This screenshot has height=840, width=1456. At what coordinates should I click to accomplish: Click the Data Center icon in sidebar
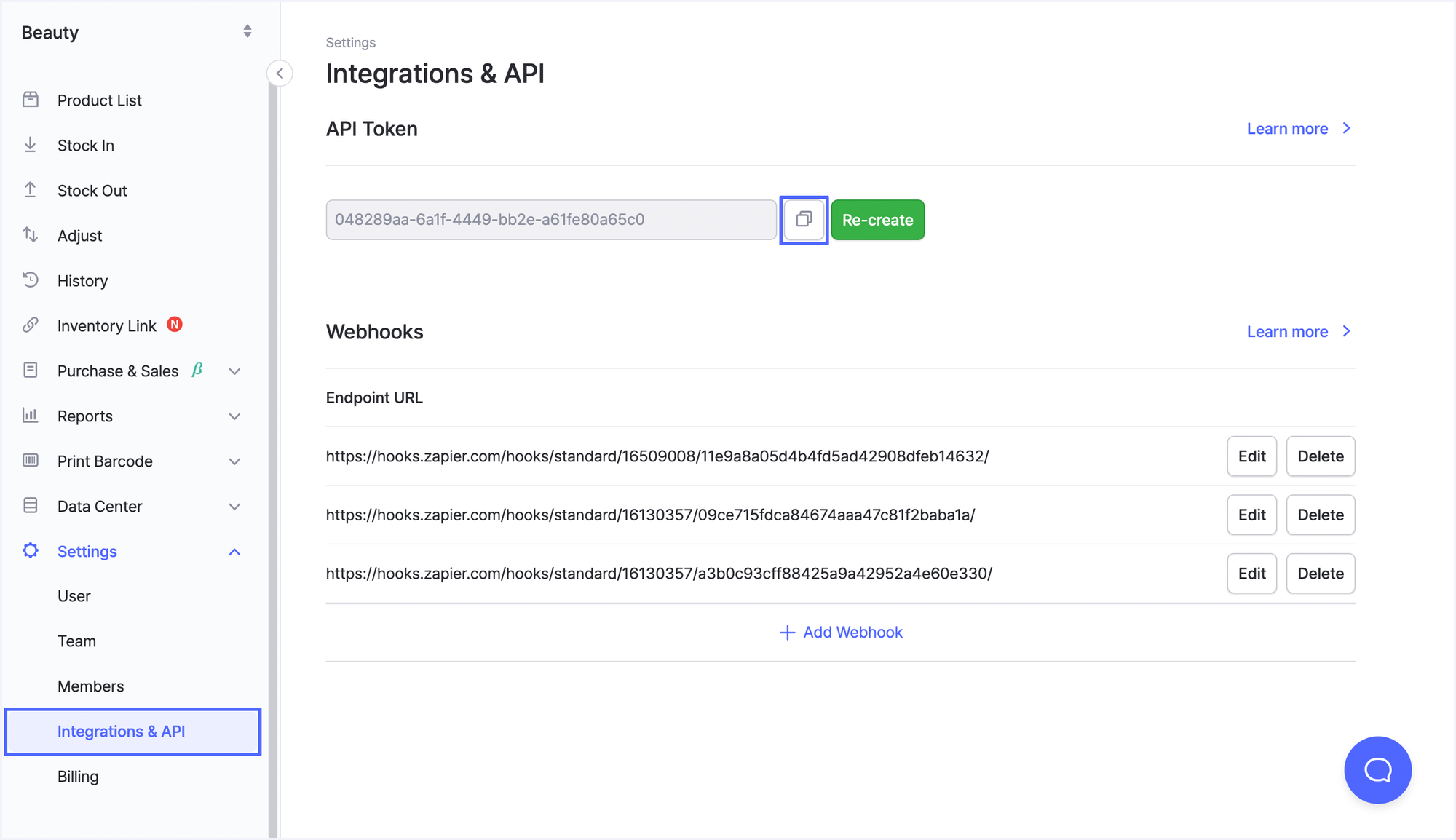click(31, 506)
